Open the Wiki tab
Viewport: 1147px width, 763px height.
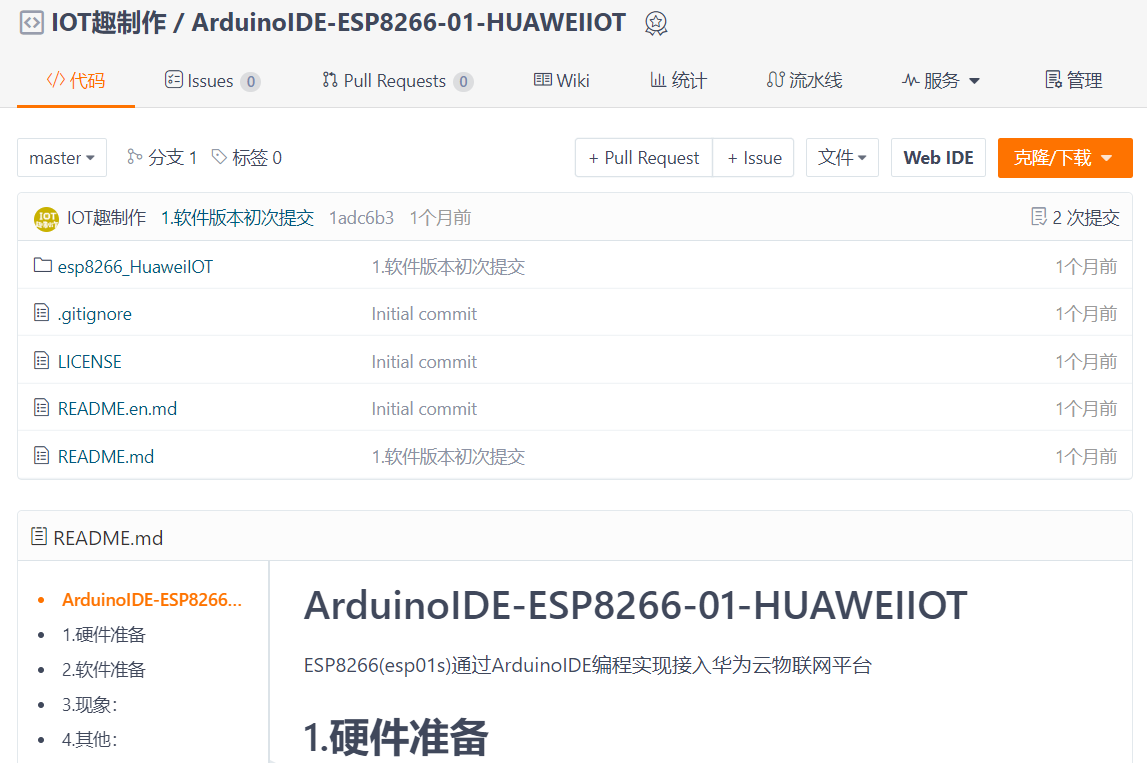[561, 80]
